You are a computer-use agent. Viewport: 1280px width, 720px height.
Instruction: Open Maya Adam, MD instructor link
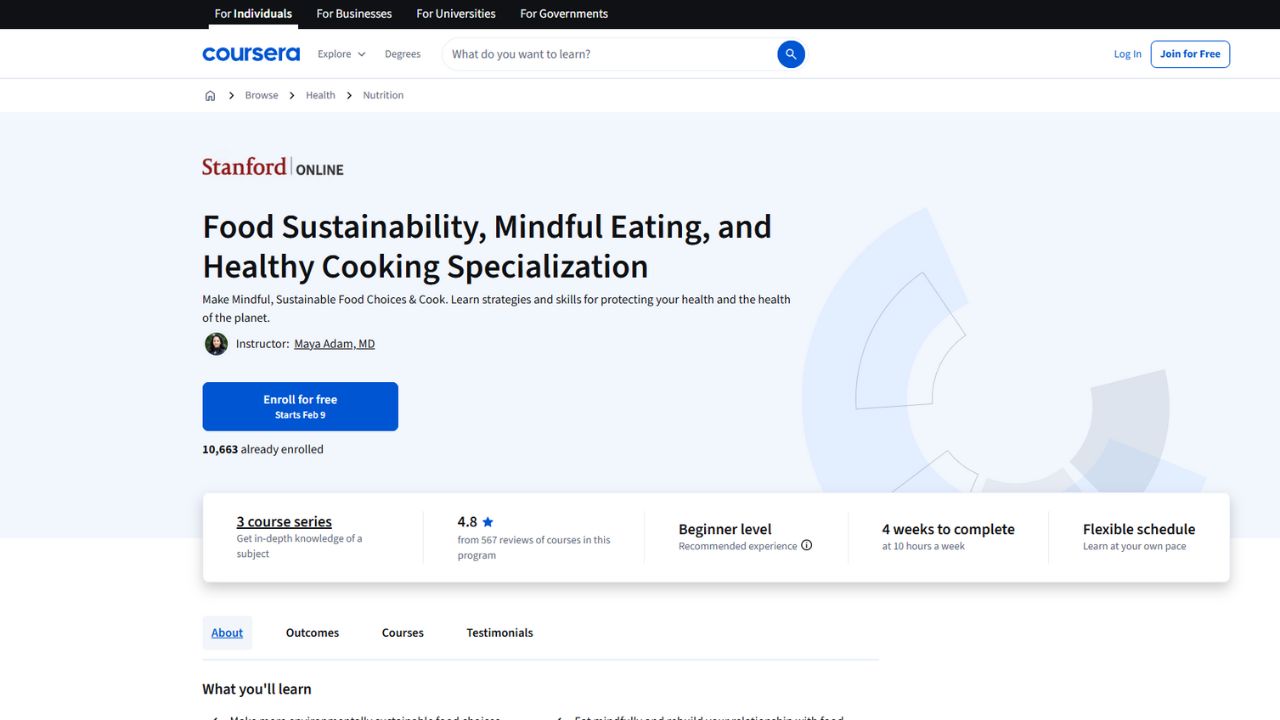click(334, 343)
